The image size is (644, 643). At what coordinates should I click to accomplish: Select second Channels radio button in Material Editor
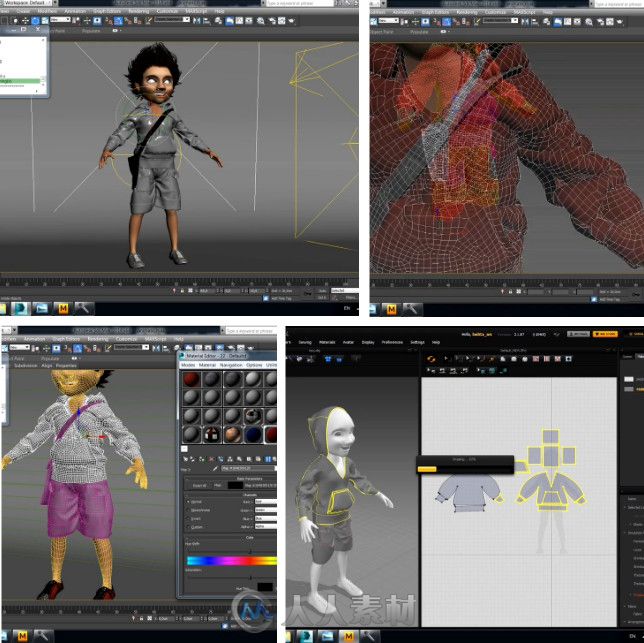click(x=188, y=510)
